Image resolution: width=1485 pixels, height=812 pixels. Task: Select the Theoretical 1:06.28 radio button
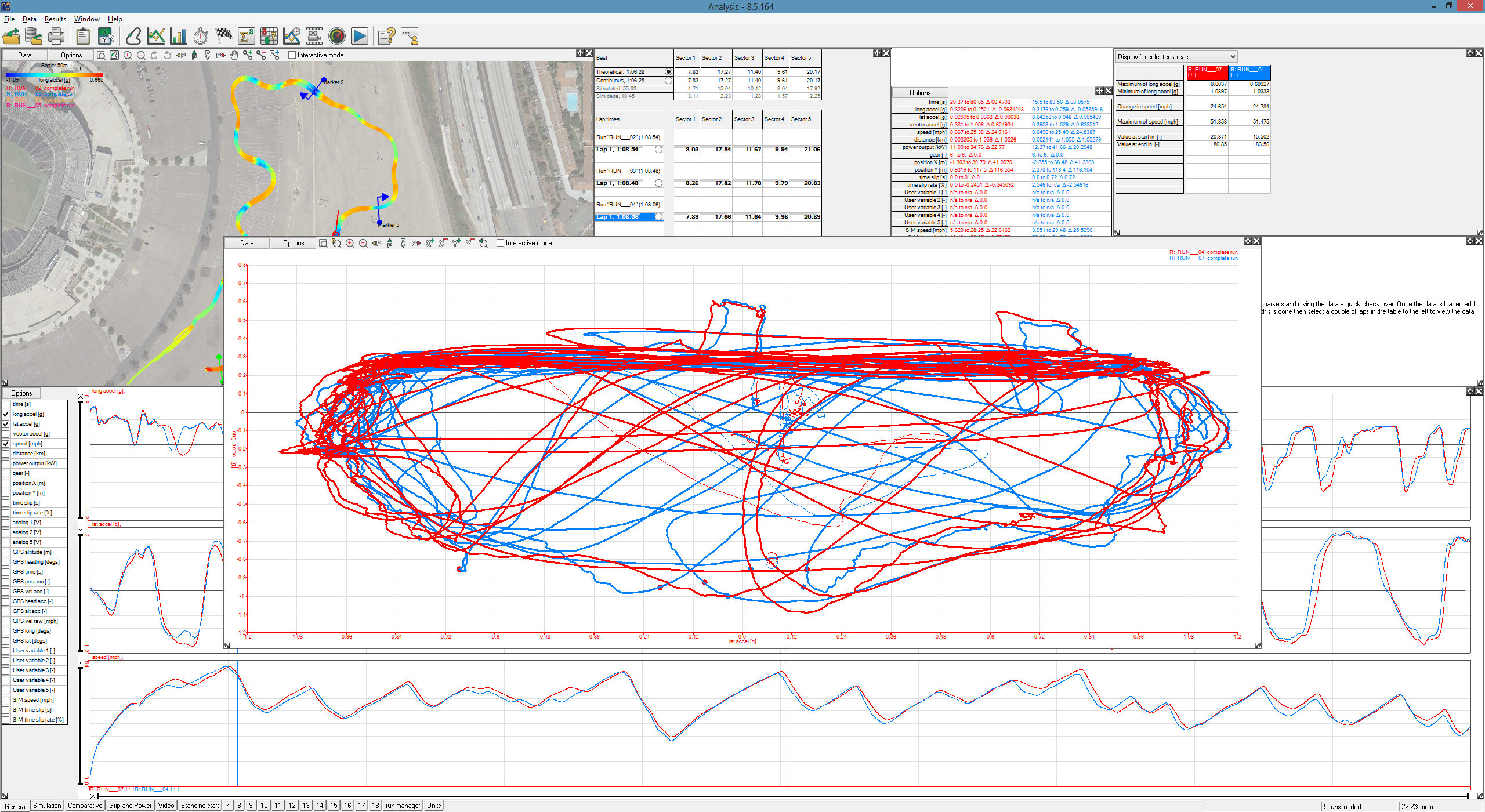click(668, 72)
